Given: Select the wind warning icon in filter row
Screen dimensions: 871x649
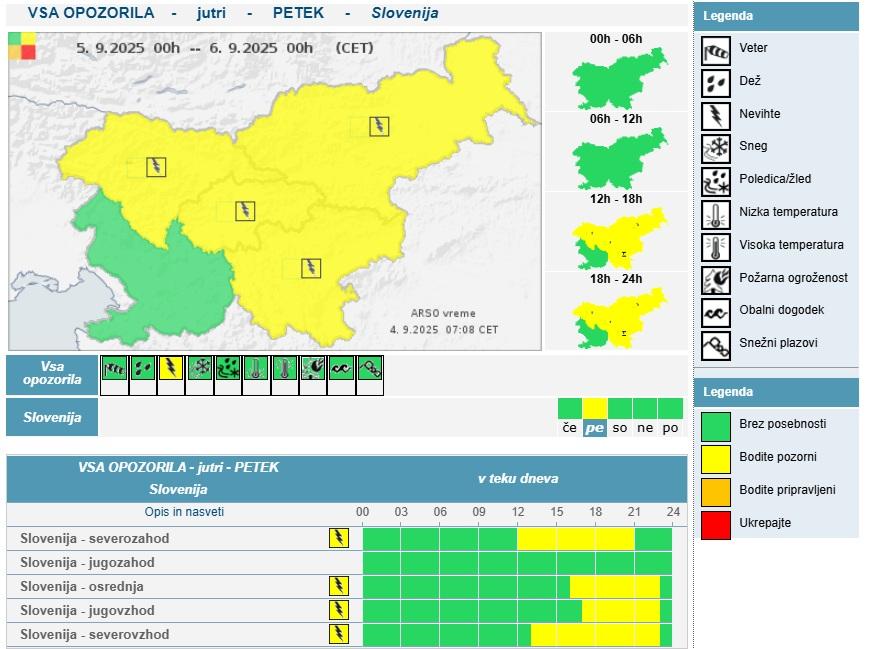Looking at the screenshot, I should click(x=114, y=369).
